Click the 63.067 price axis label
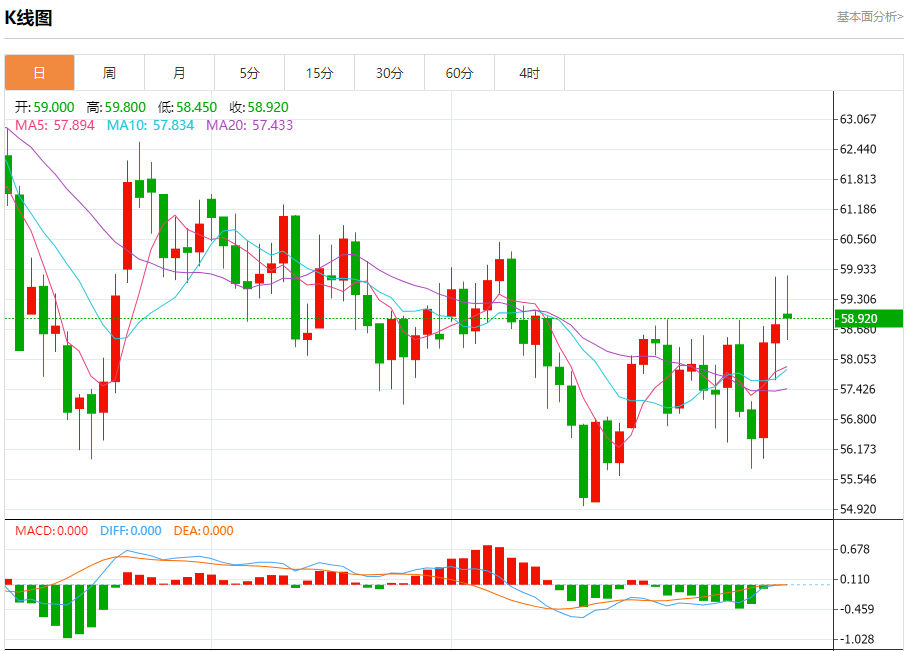The image size is (910, 651). pos(858,120)
